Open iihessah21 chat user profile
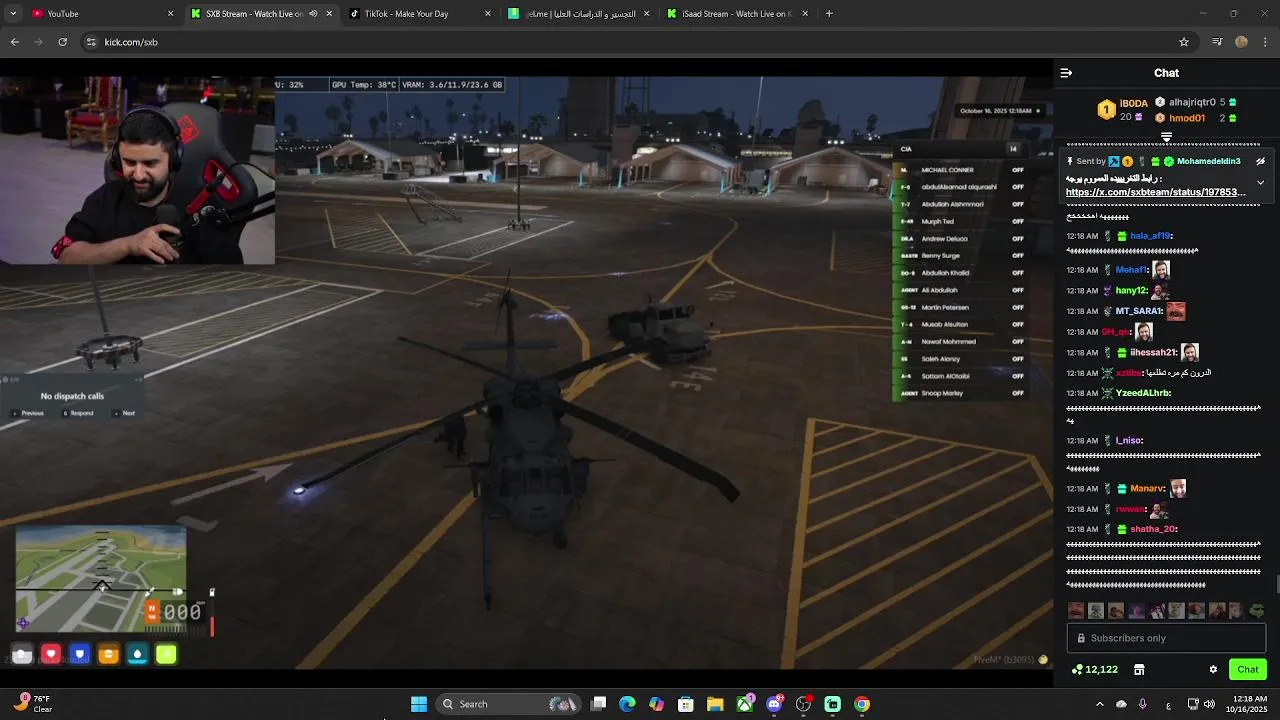Screen dimensions: 1280x720 pos(1153,353)
